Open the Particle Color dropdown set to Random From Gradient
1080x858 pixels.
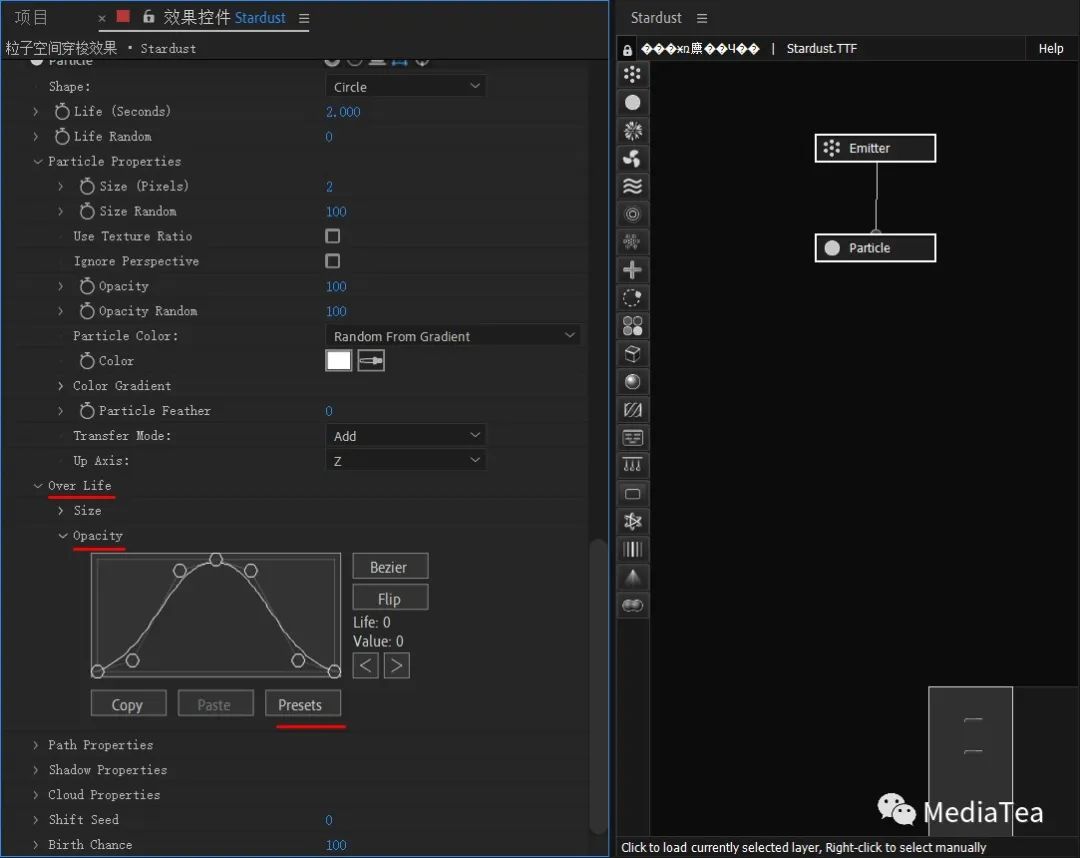coord(453,336)
